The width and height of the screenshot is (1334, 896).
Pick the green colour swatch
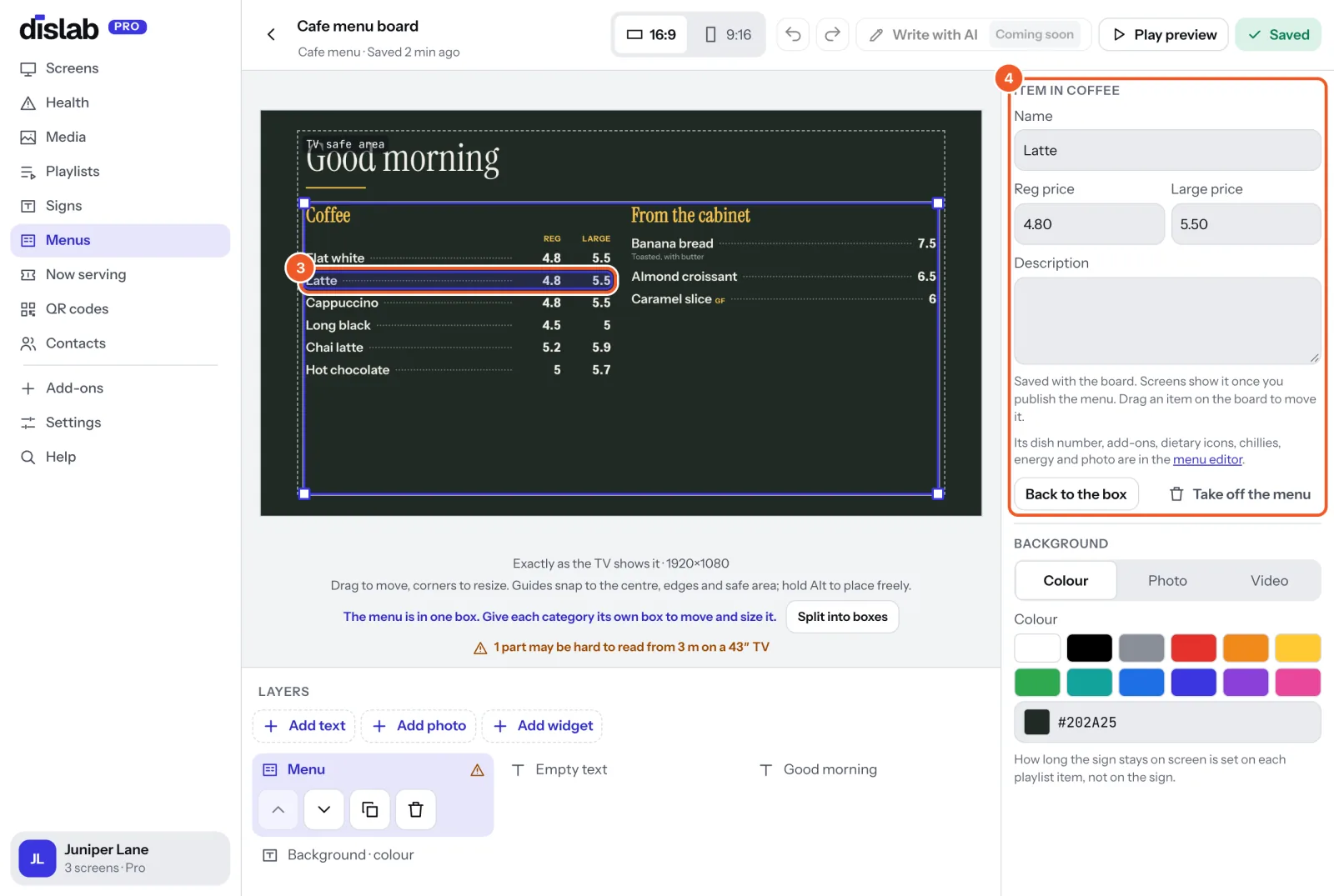[x=1037, y=682]
